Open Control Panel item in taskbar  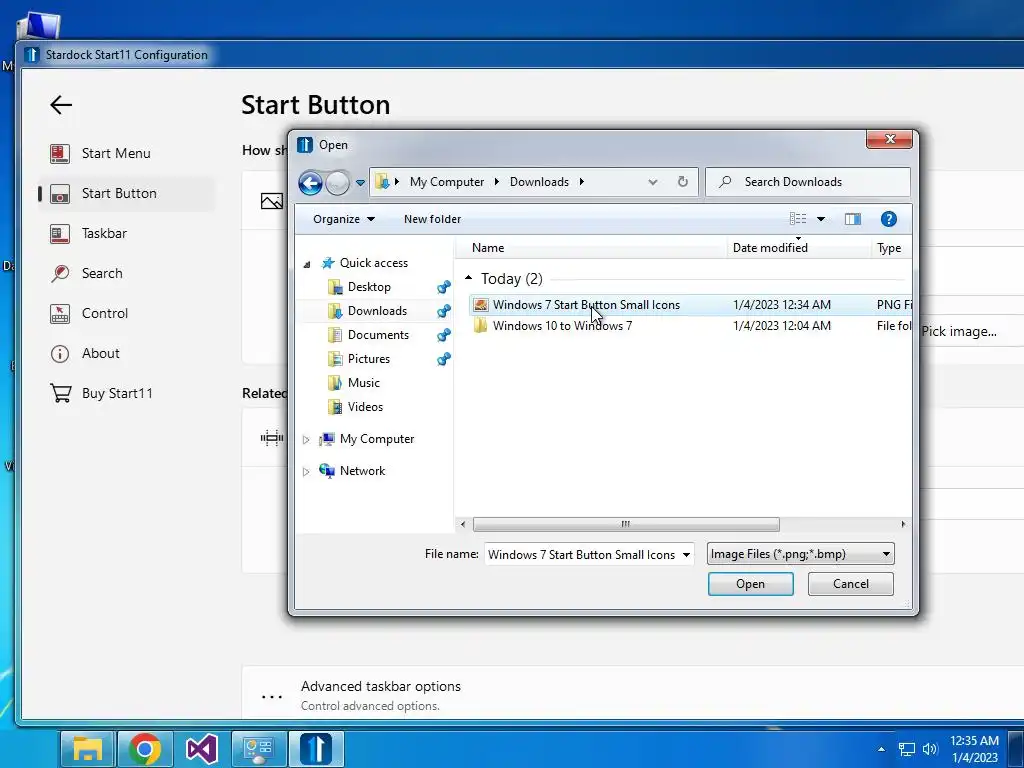pos(259,749)
